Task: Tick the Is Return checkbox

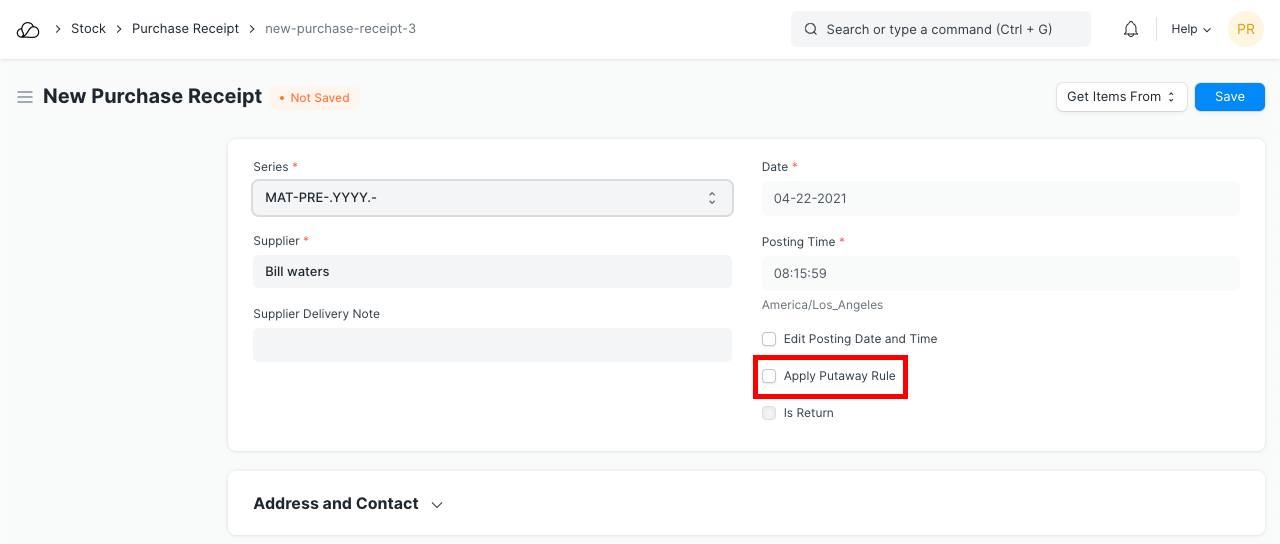Action: (769, 413)
